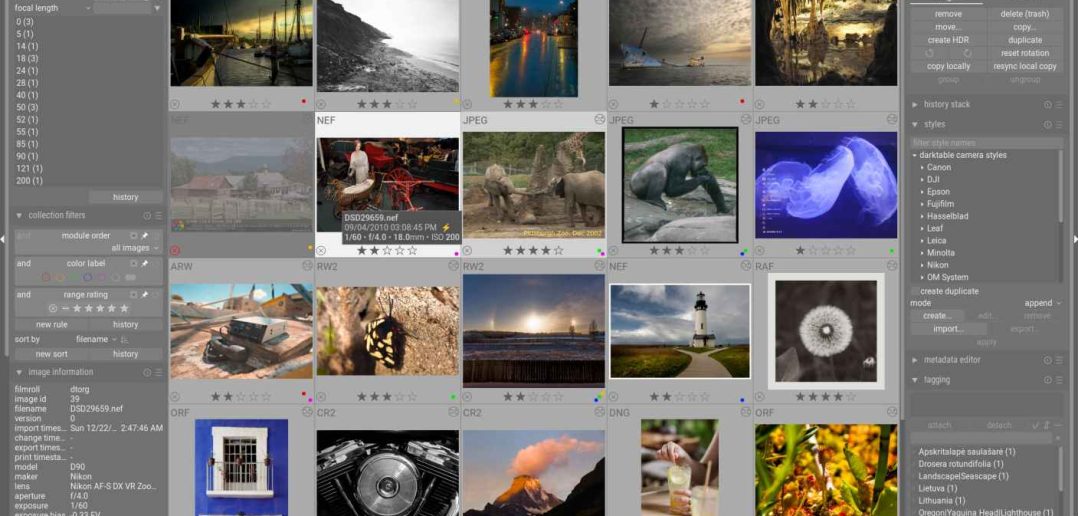
Task: Expand the metadata editor module
Action: tap(915, 360)
